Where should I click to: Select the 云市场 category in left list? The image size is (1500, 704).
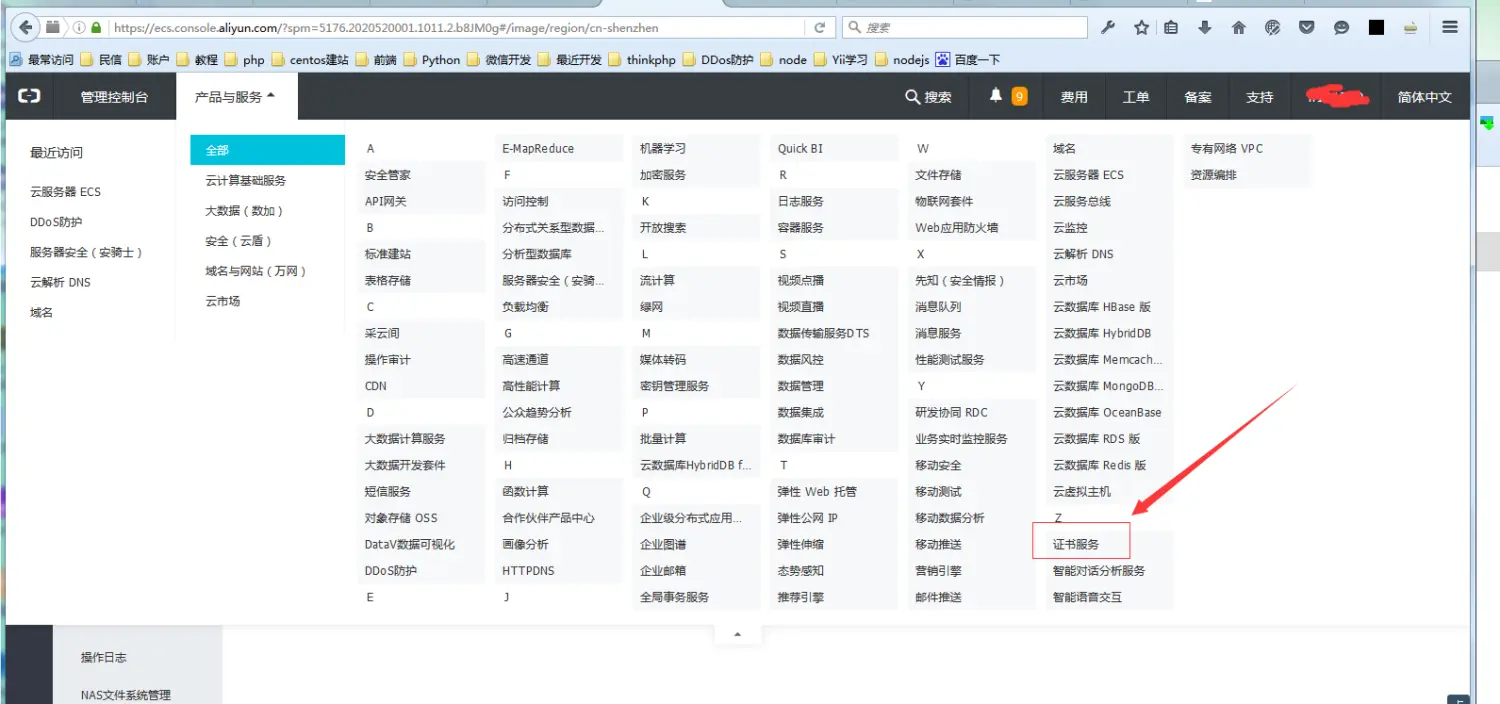[223, 300]
